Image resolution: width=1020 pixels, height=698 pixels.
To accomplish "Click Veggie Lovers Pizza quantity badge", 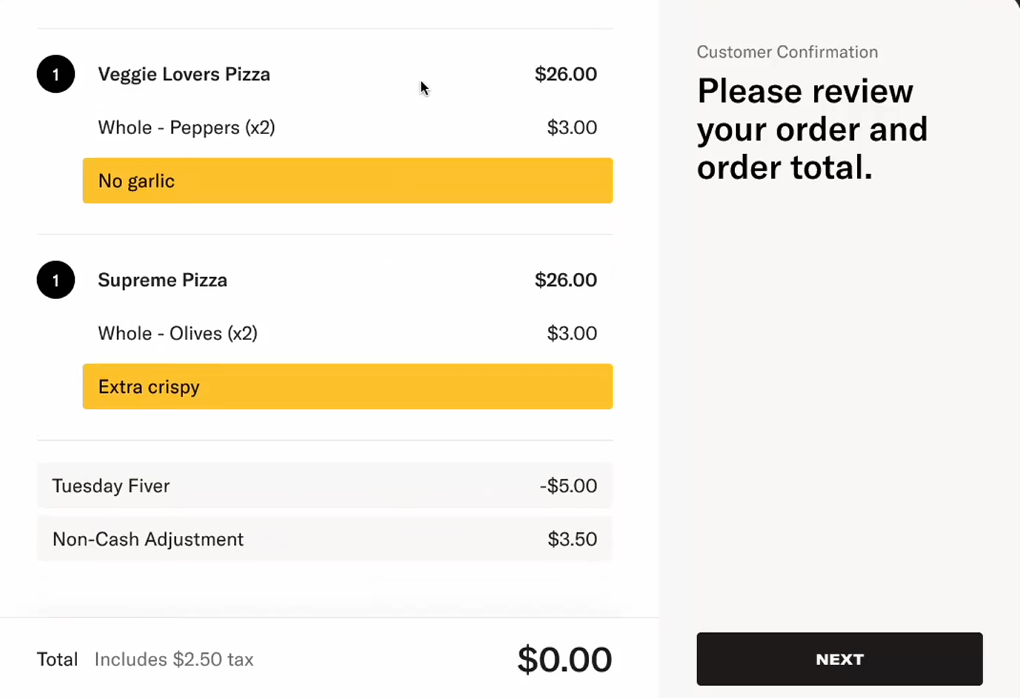I will coord(56,74).
